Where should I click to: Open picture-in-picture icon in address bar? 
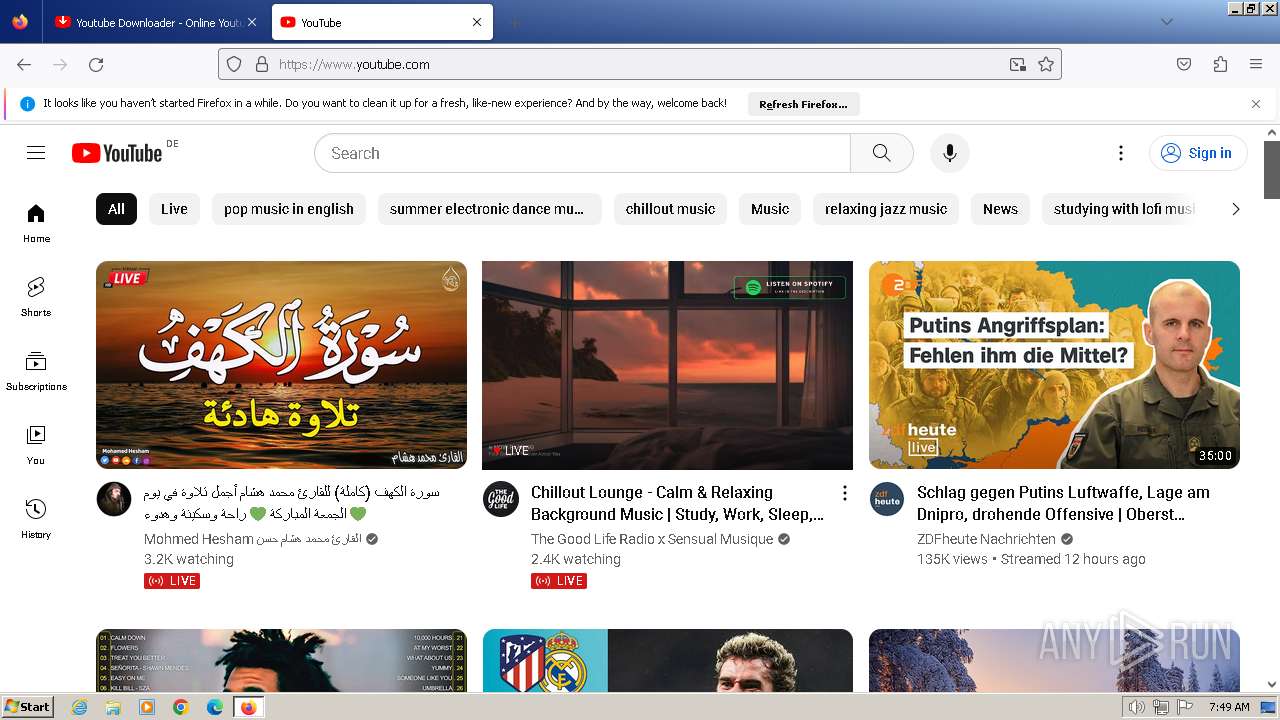coord(1018,64)
